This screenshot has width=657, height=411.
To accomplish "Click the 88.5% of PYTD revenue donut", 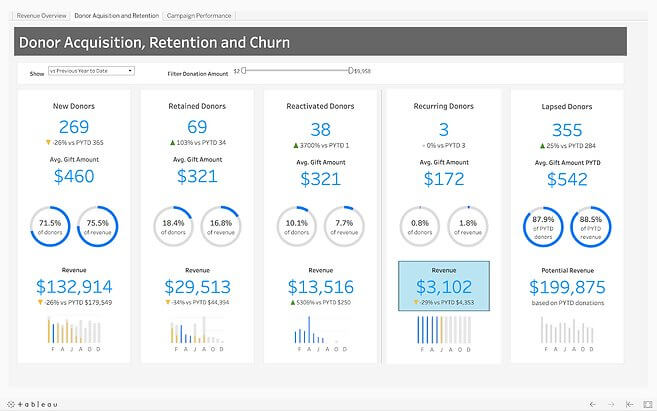I will point(590,226).
